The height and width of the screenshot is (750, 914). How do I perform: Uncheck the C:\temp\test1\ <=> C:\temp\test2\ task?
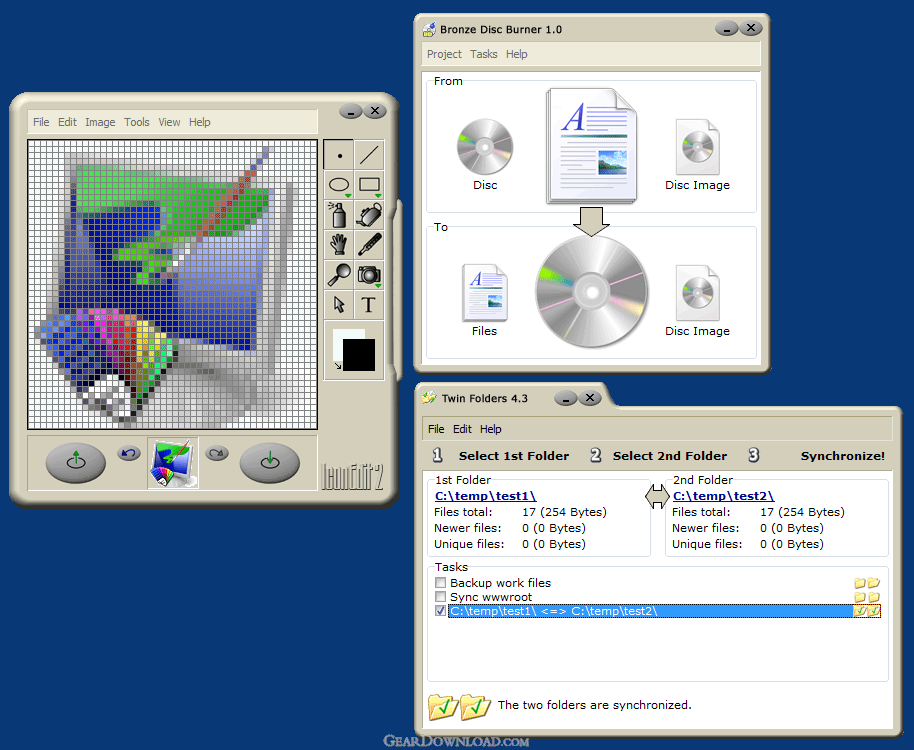(441, 611)
